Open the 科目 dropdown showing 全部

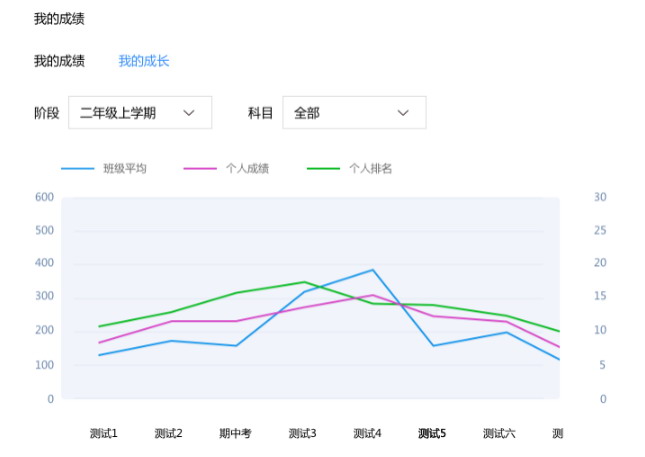353,113
